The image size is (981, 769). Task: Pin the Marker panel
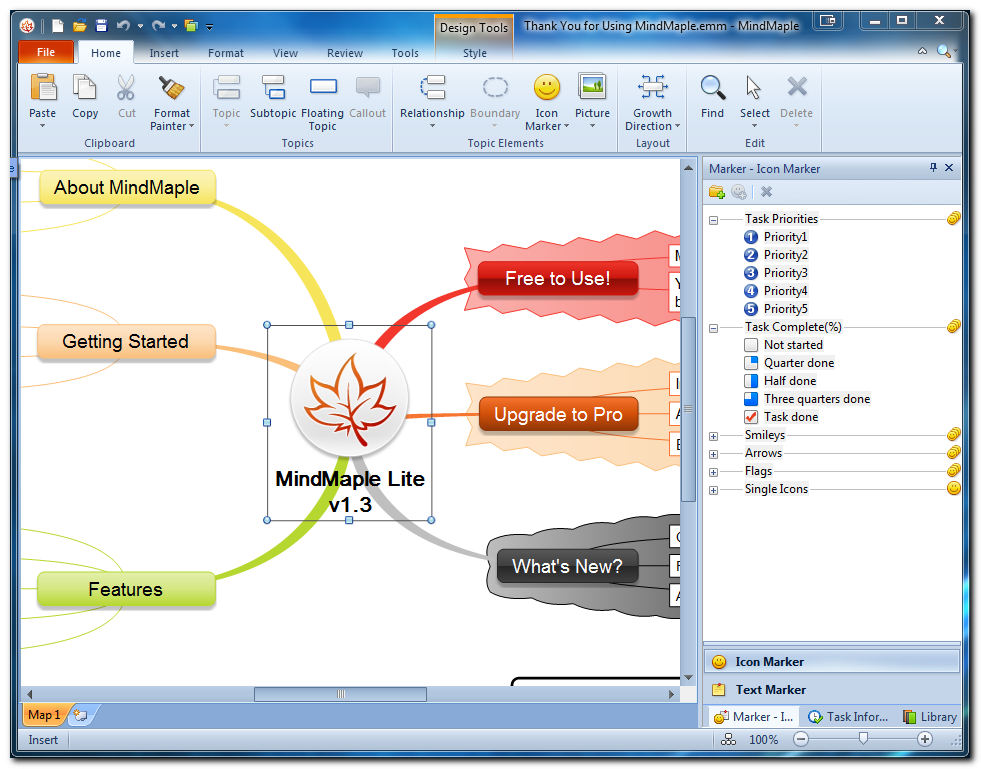(x=933, y=168)
